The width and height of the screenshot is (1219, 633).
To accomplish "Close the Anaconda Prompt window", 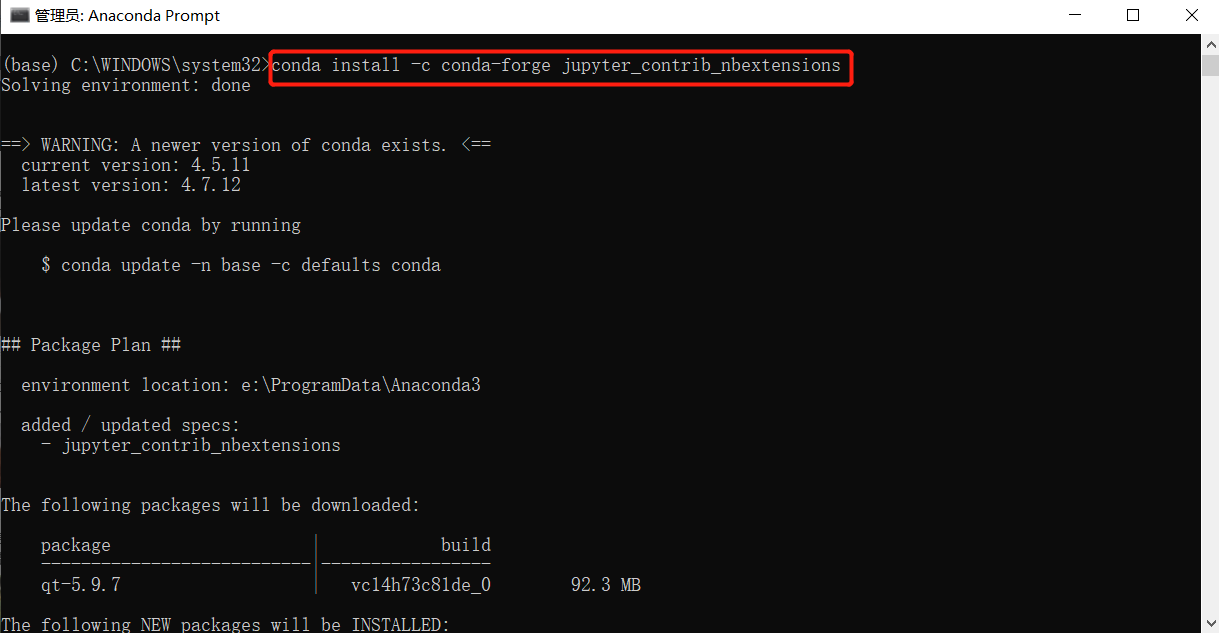I will pos(1190,15).
